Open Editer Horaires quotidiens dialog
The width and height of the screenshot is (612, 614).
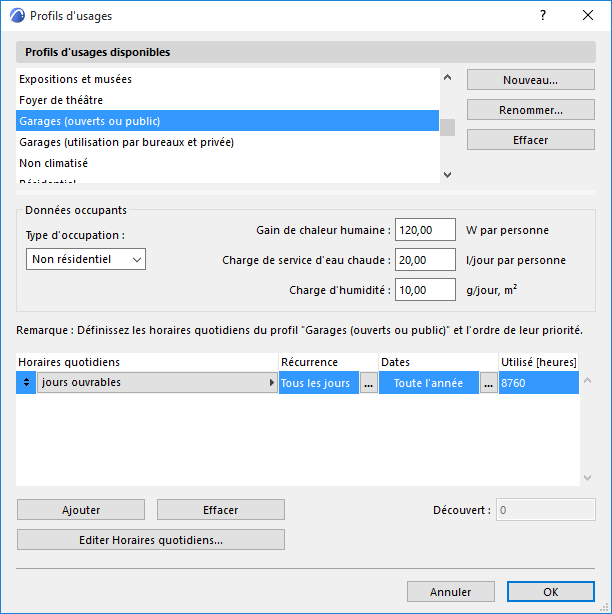tap(151, 540)
